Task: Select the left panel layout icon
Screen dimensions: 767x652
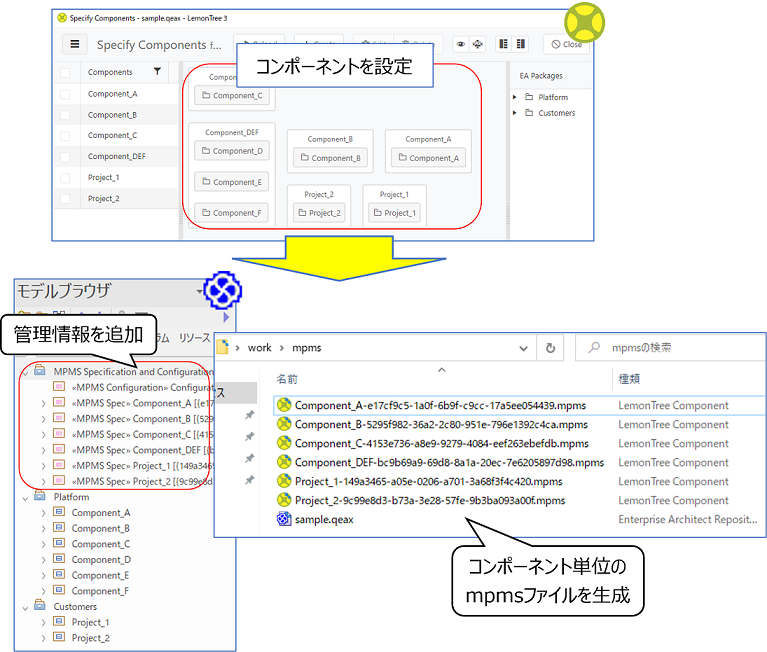Action: click(x=503, y=44)
